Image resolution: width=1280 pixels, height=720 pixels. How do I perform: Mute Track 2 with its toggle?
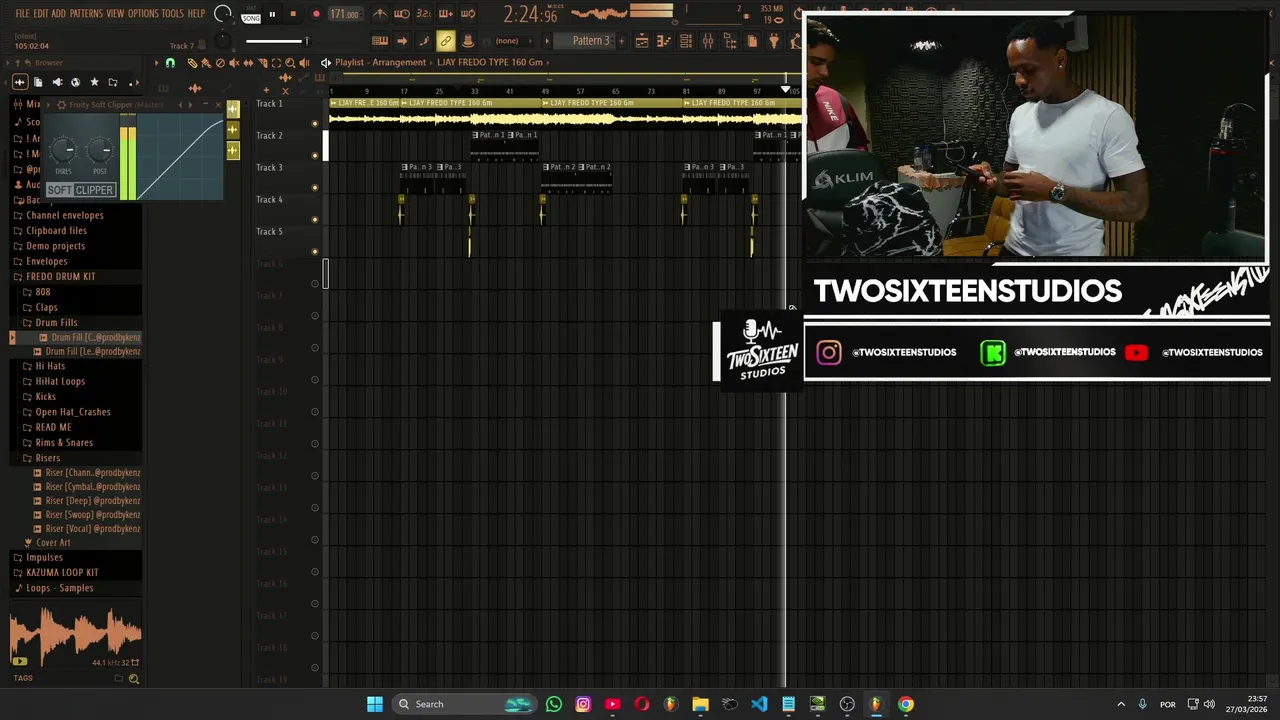point(315,156)
